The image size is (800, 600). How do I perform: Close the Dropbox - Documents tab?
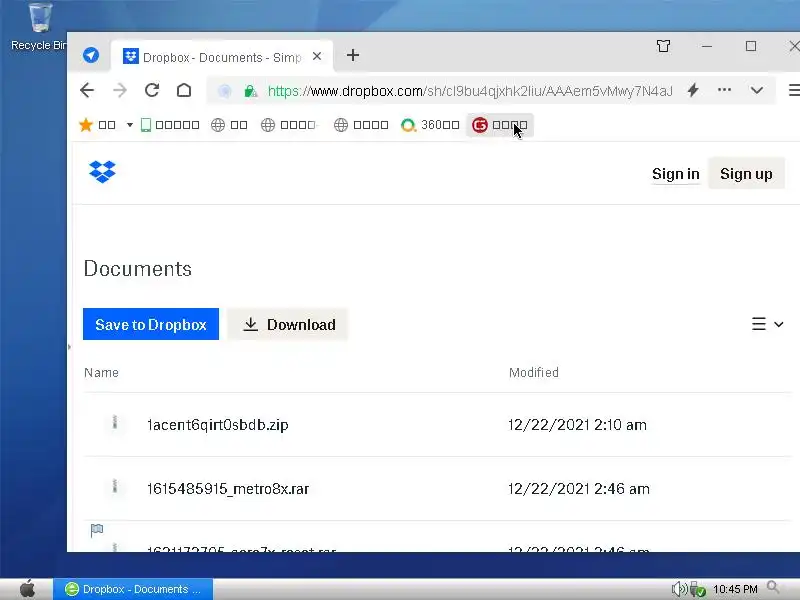pos(317,56)
